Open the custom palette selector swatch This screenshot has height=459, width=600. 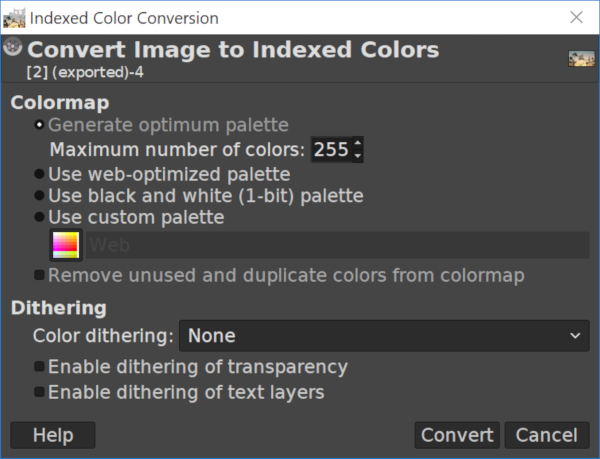tap(66, 245)
